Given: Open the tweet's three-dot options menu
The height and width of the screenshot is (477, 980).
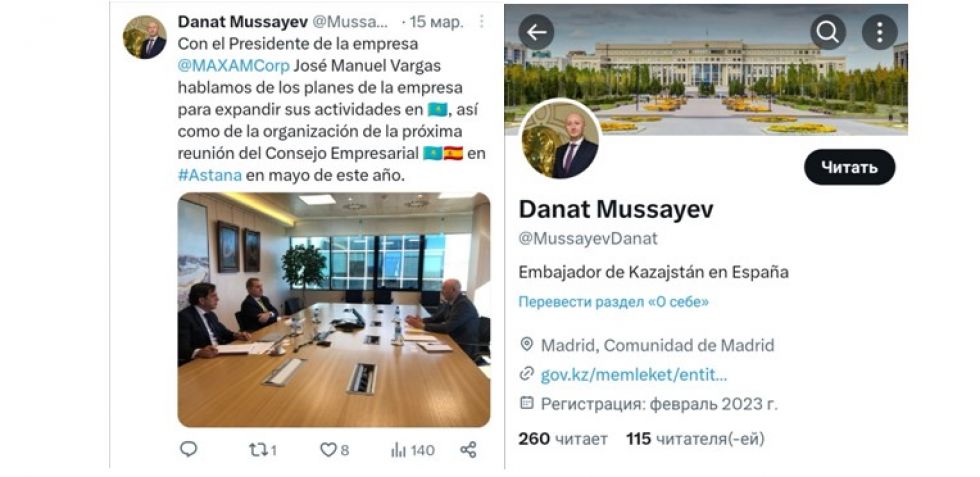Looking at the screenshot, I should [481, 21].
